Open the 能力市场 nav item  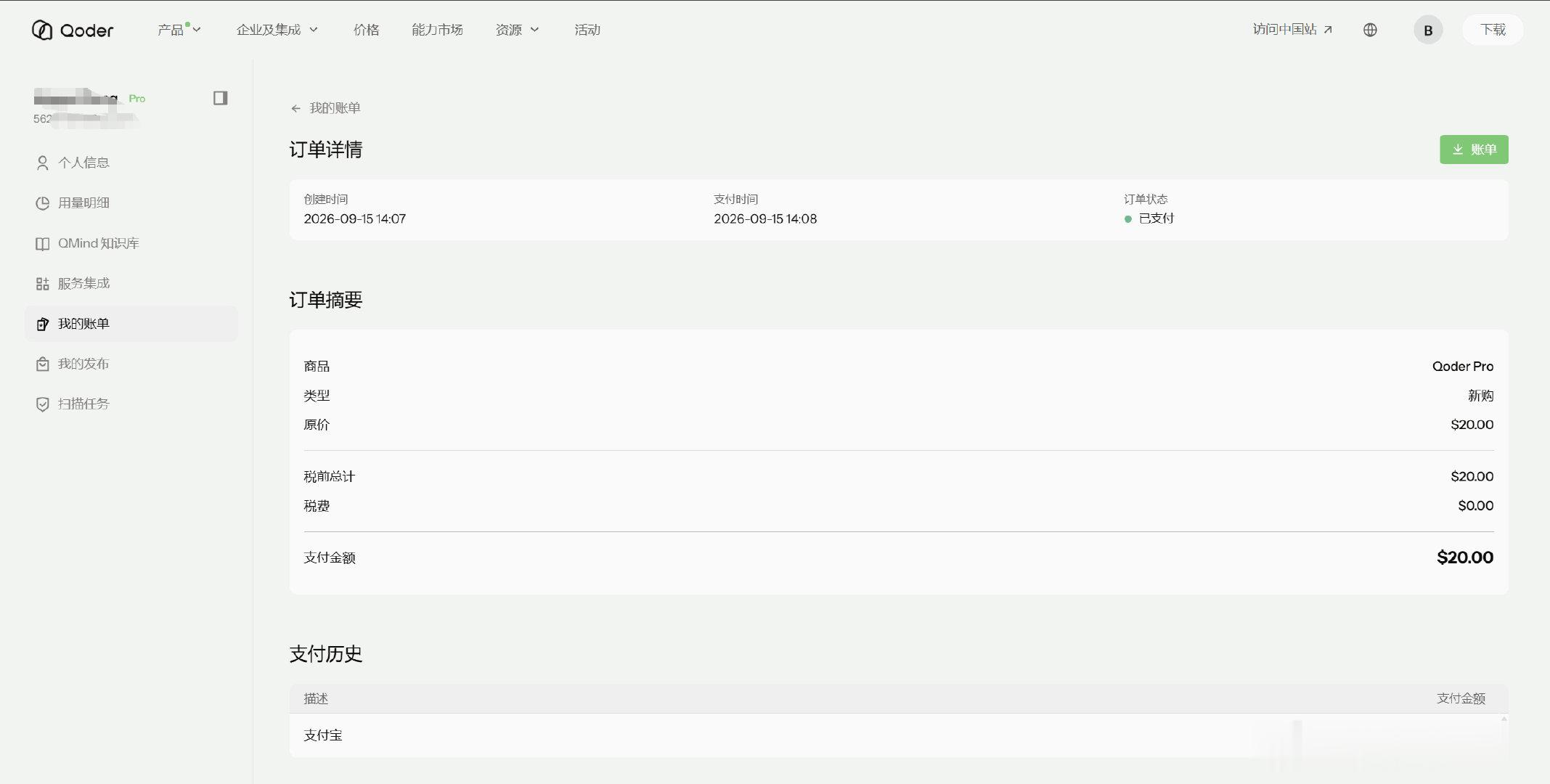(437, 30)
